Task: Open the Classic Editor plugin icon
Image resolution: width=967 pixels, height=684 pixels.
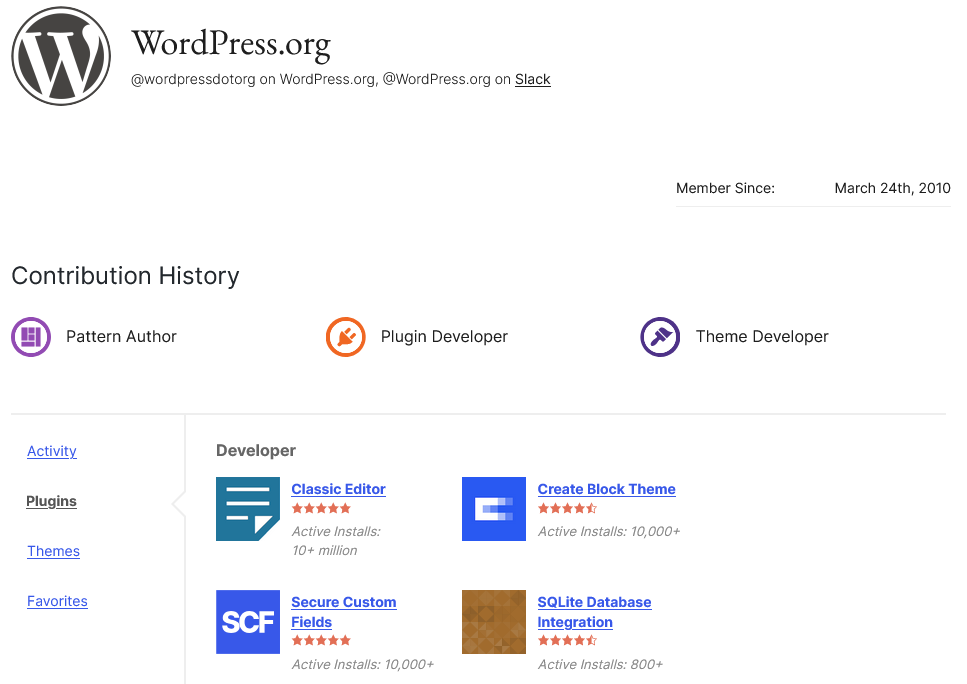Action: [248, 509]
